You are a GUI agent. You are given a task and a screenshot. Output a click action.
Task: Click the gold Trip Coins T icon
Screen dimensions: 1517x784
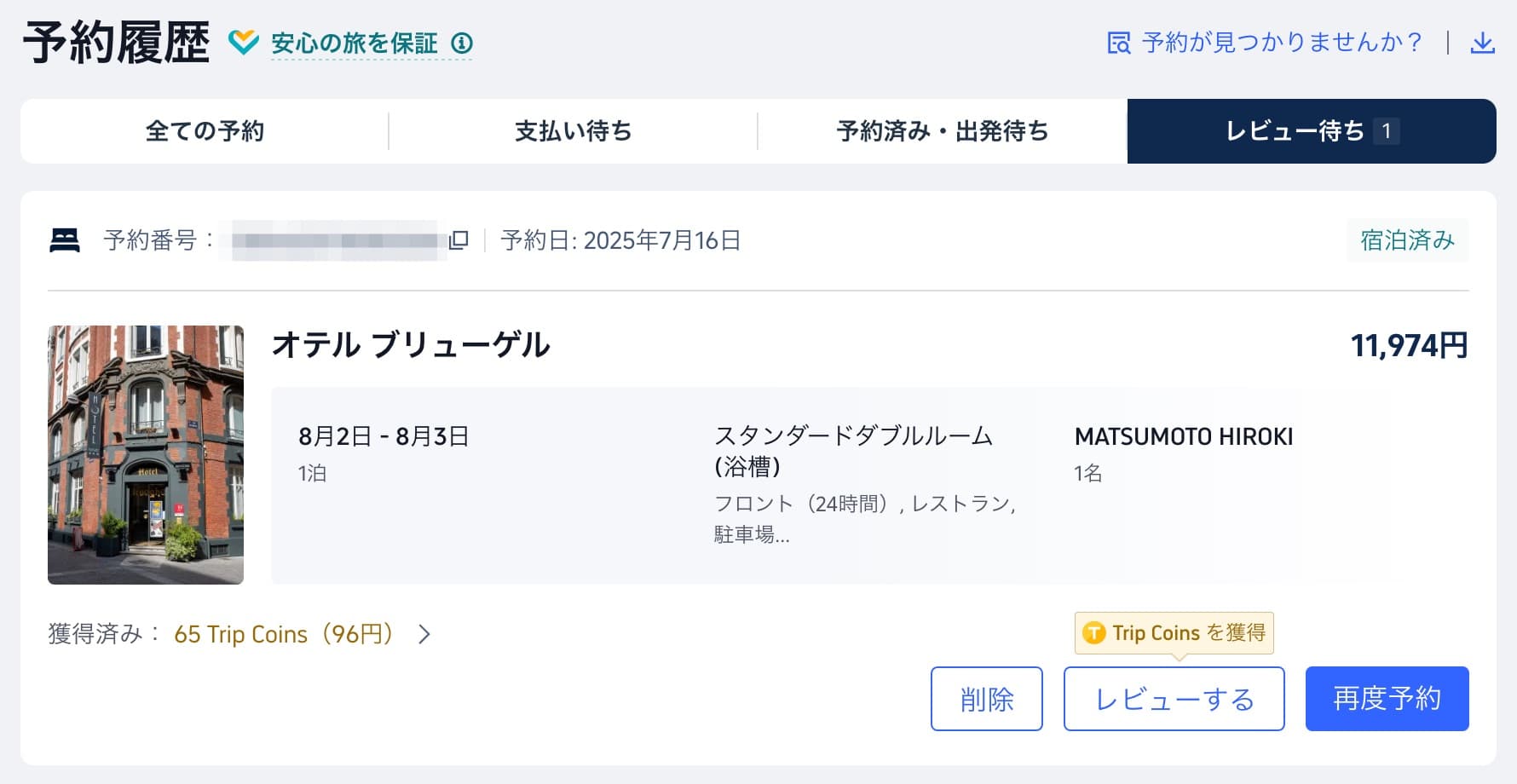(1093, 633)
